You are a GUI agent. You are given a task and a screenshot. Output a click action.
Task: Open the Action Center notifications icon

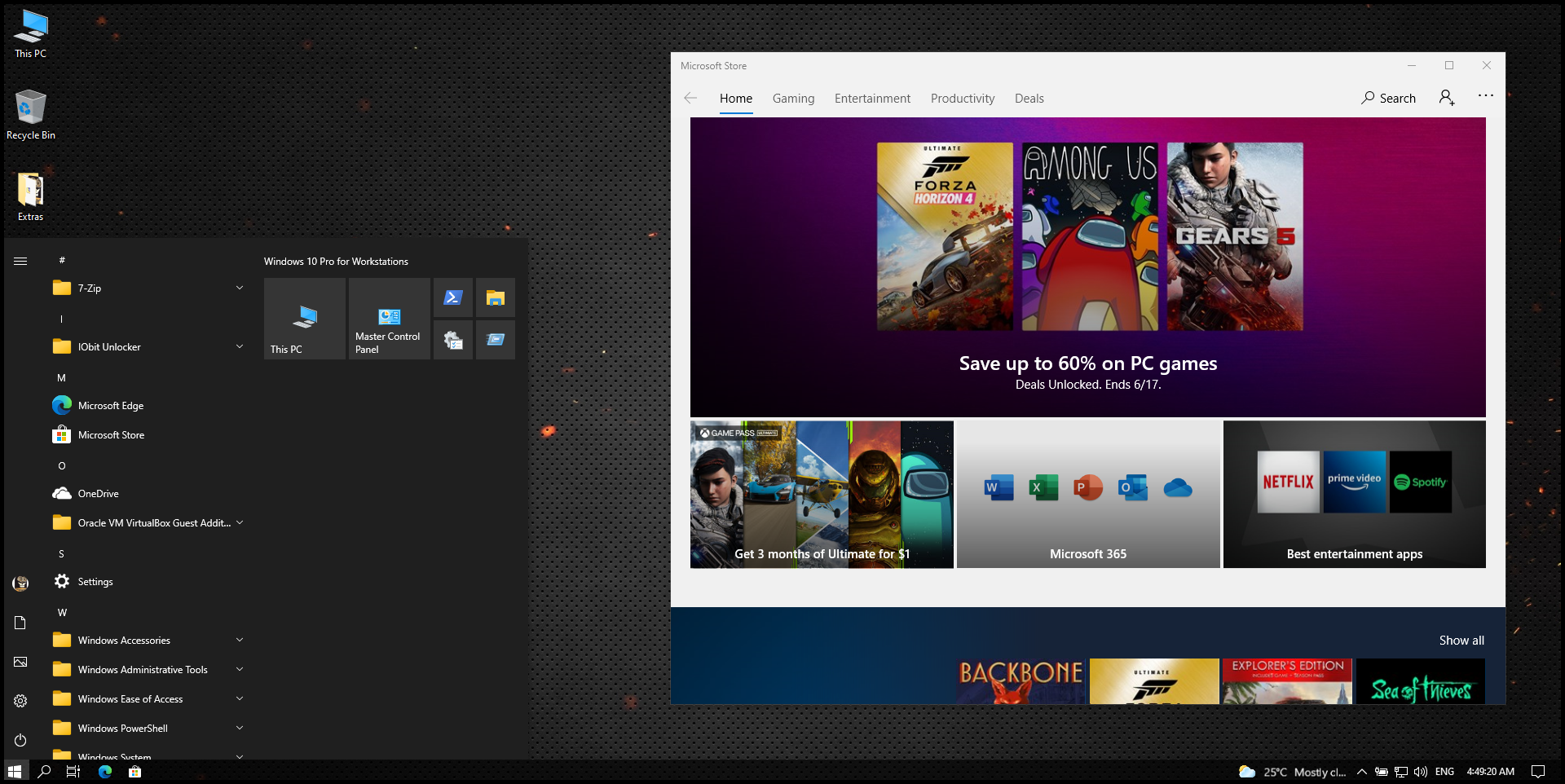click(1538, 771)
